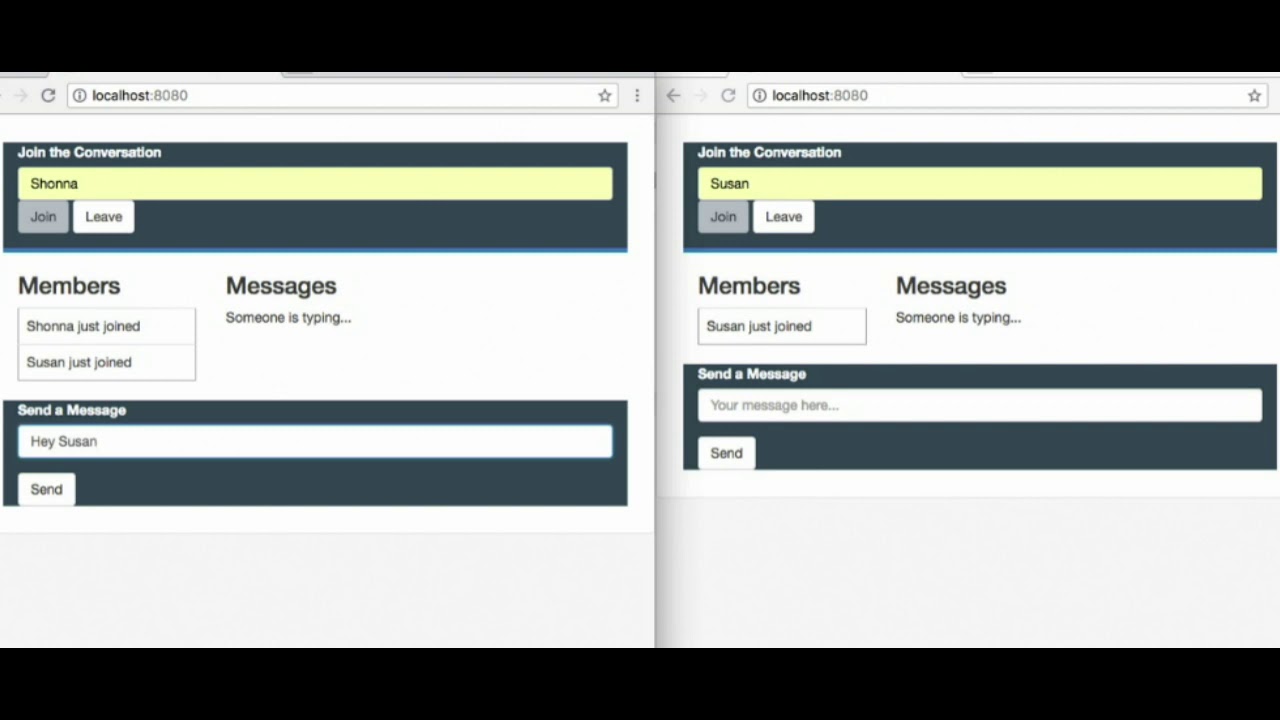Send the 'Hey Susan' message in the left window

tap(46, 490)
